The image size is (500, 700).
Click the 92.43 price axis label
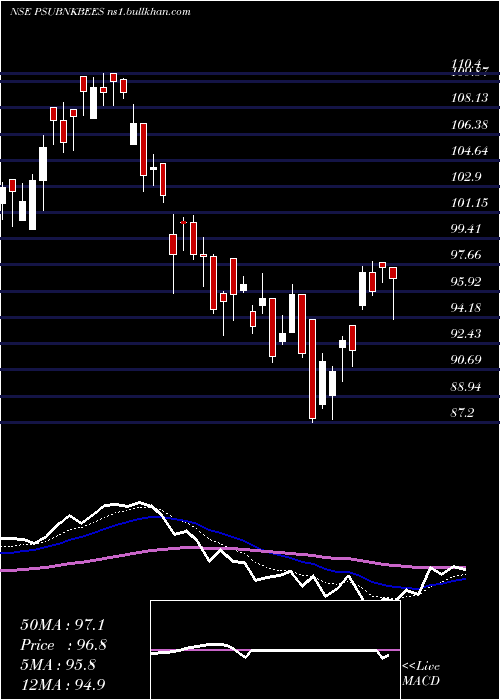click(467, 334)
